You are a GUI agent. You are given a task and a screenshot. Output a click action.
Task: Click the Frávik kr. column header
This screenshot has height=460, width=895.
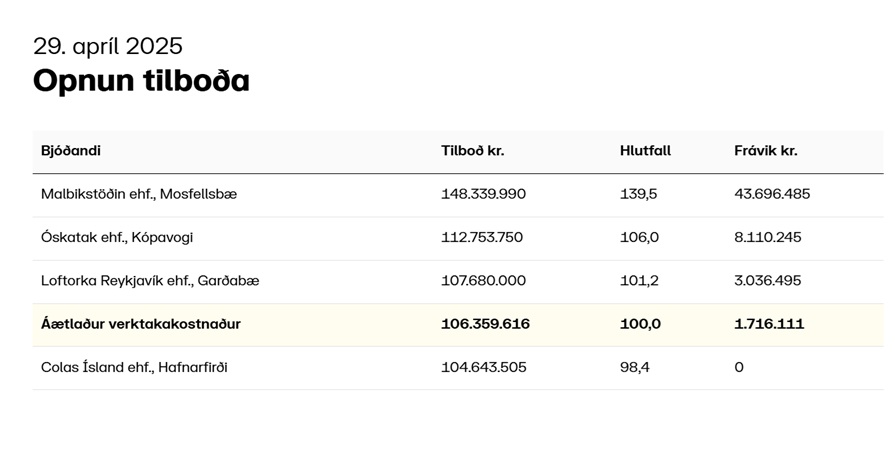coord(765,151)
